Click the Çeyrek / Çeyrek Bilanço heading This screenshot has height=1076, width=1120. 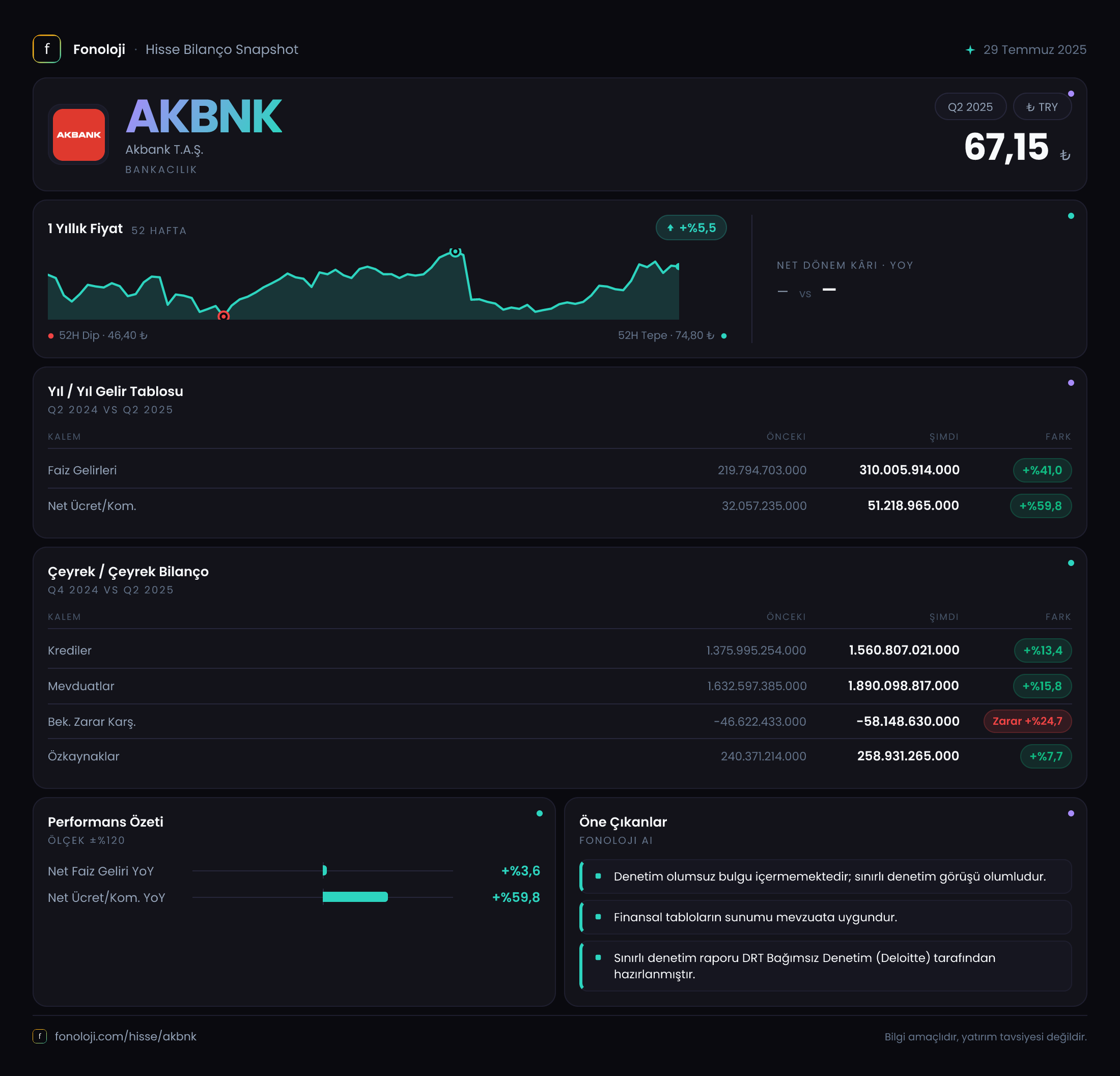[129, 572]
